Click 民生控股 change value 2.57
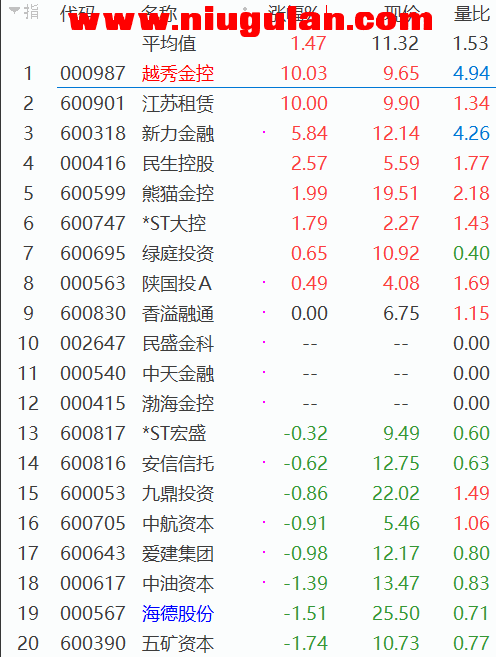496x657 pixels. (x=309, y=163)
